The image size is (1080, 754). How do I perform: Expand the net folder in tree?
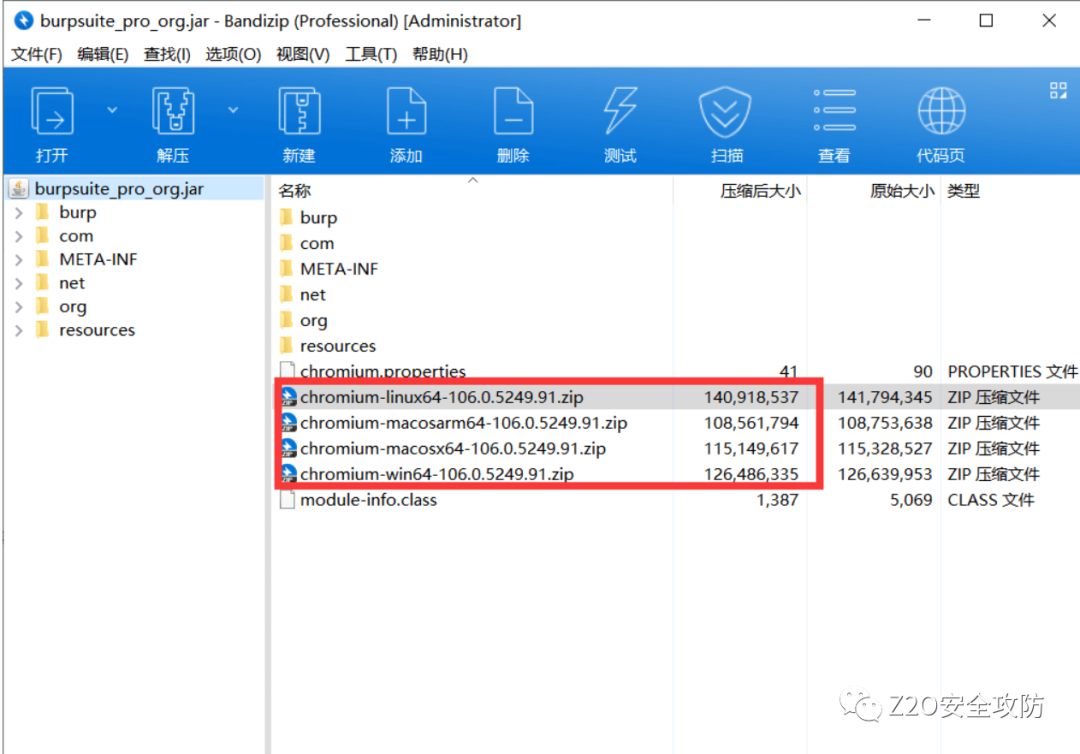point(19,283)
